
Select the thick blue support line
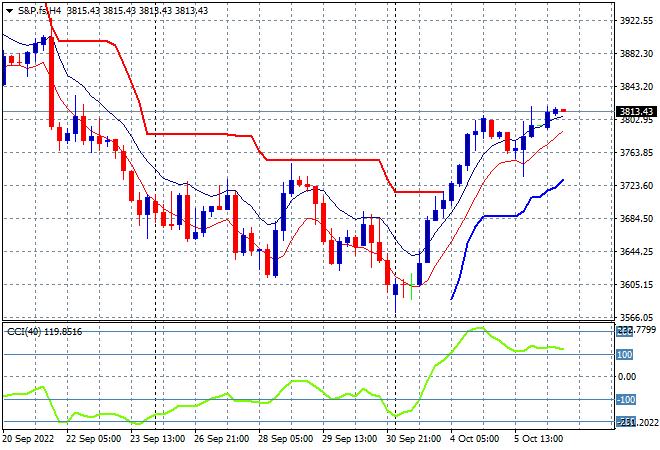pos(507,216)
